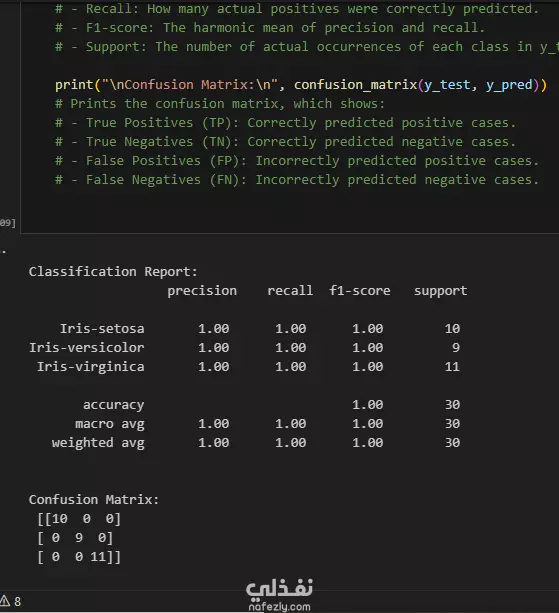Click the confusion_matrix function name in code
The image size is (559, 613).
pos(355,85)
